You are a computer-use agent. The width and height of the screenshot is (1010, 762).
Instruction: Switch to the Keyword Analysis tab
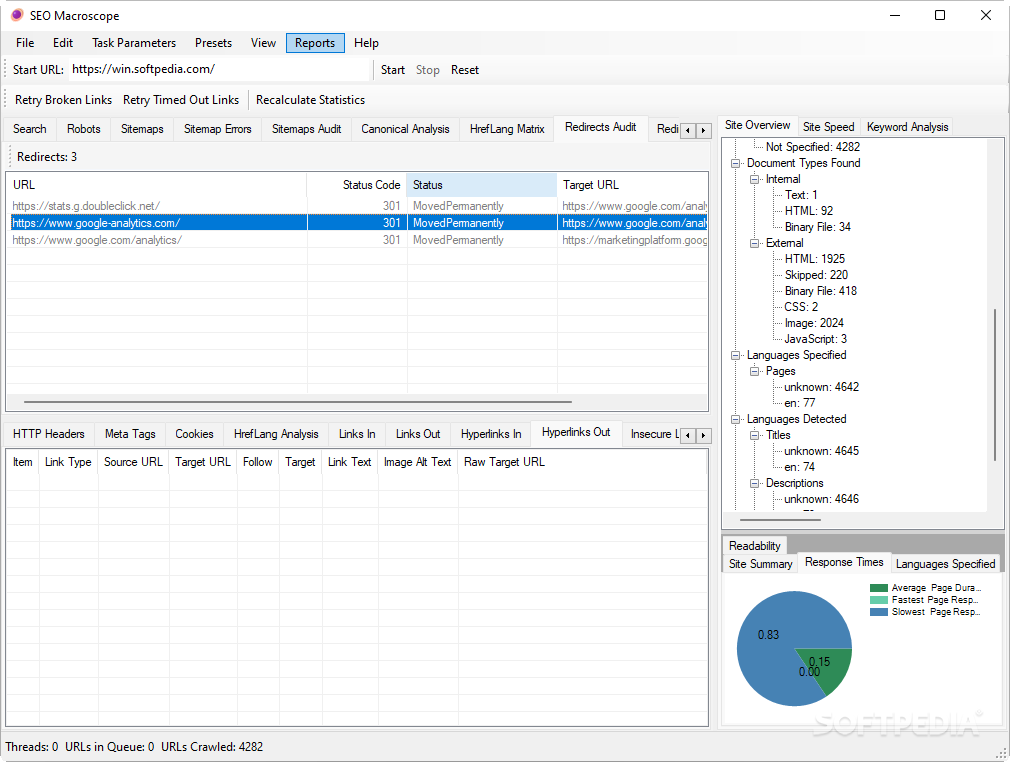coord(907,127)
